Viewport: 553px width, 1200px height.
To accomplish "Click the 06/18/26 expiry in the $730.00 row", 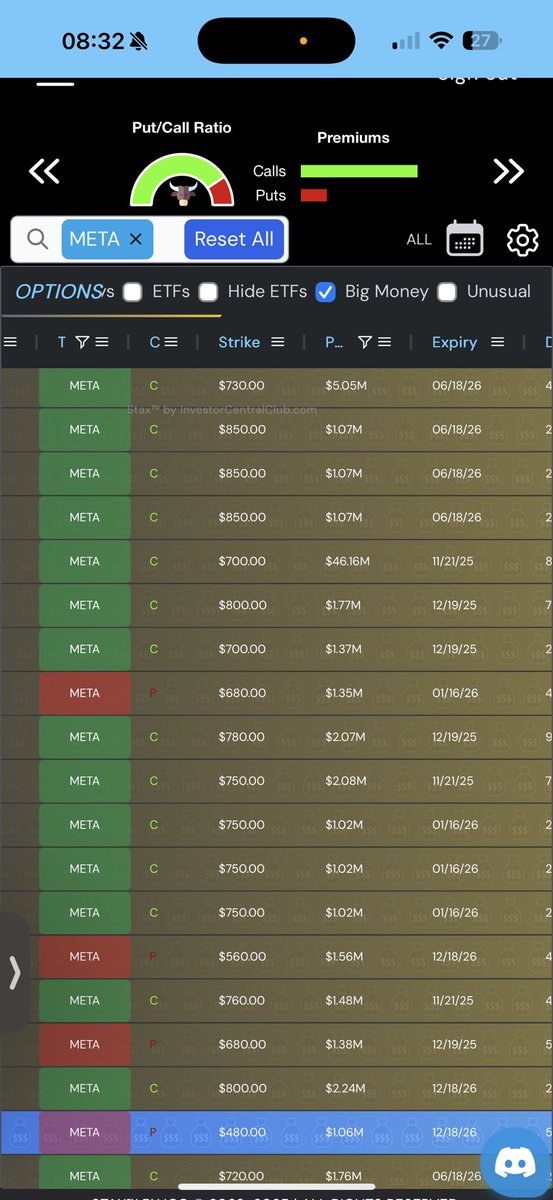I will [456, 385].
